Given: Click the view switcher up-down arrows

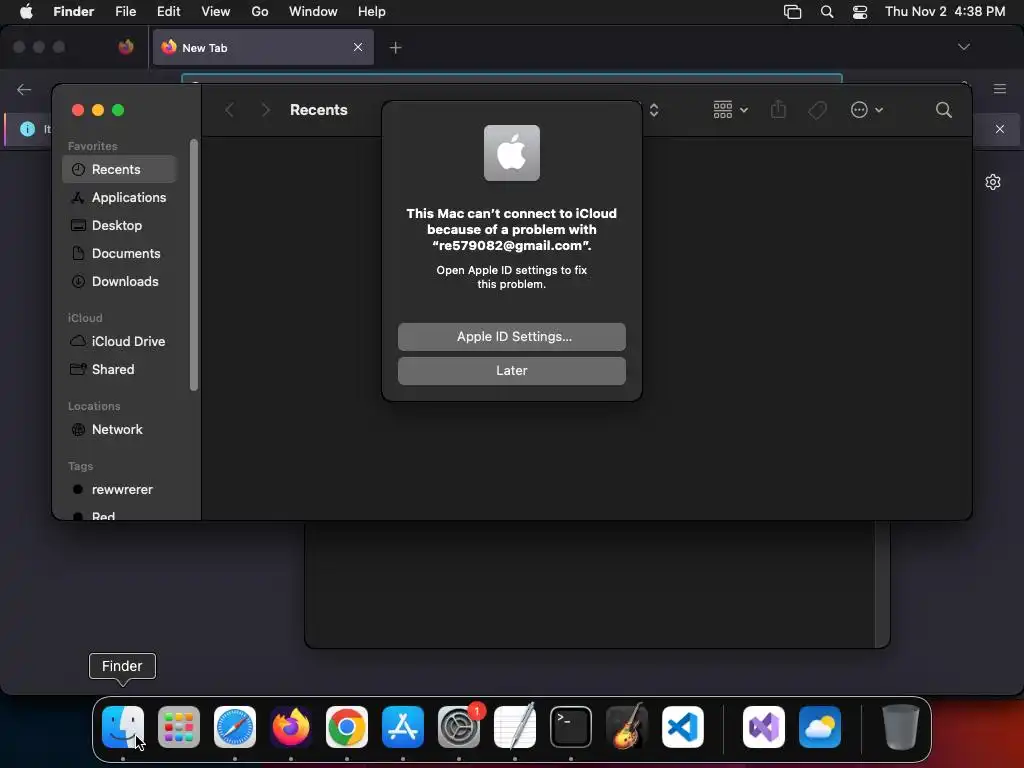Looking at the screenshot, I should (654, 110).
